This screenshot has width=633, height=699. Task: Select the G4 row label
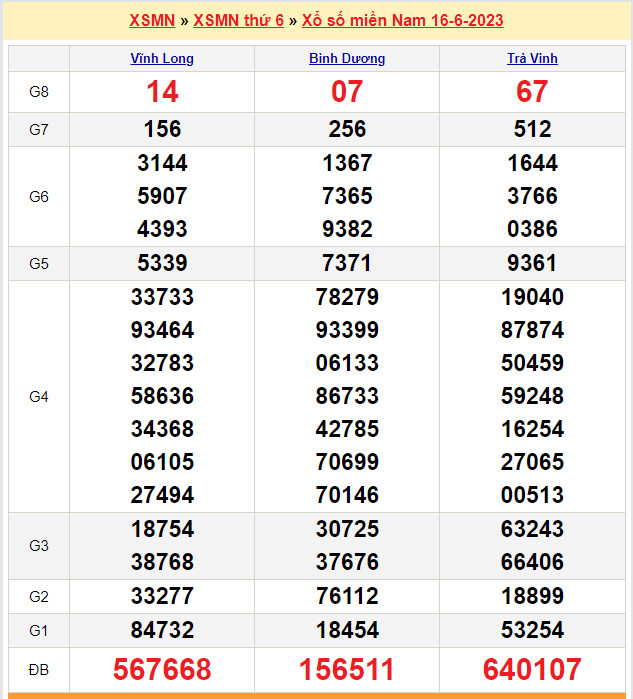(39, 397)
